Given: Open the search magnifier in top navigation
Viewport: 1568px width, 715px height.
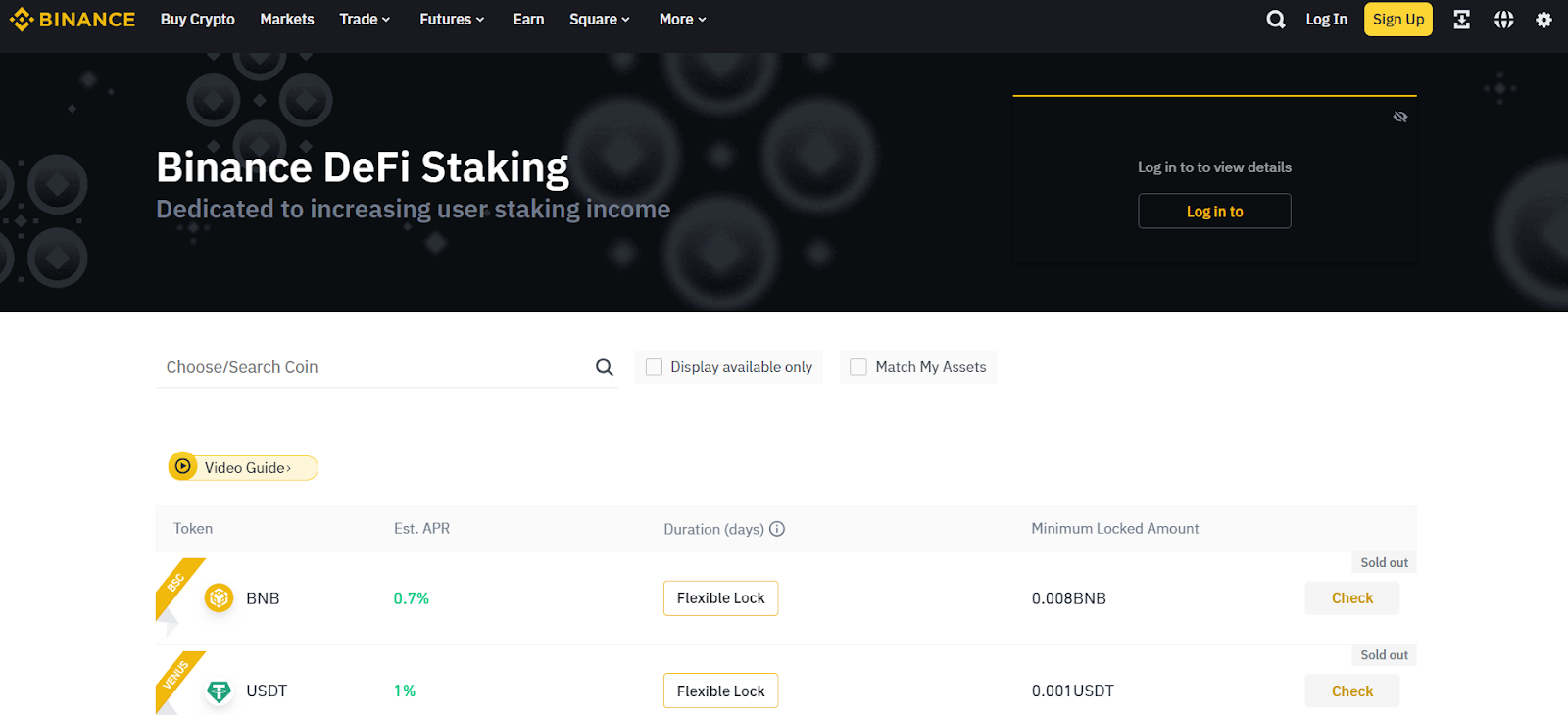Looking at the screenshot, I should 1275,20.
